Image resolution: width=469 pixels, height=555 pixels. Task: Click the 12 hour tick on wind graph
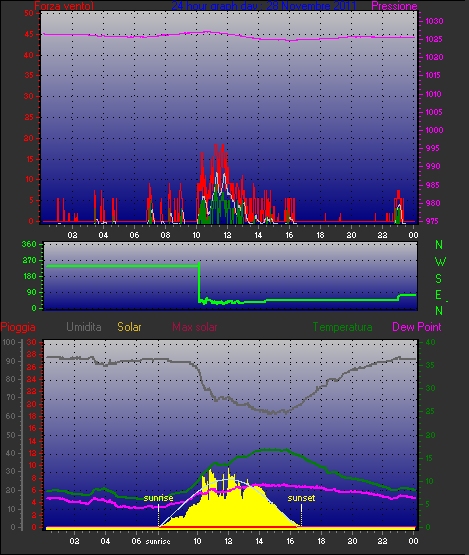point(227,235)
